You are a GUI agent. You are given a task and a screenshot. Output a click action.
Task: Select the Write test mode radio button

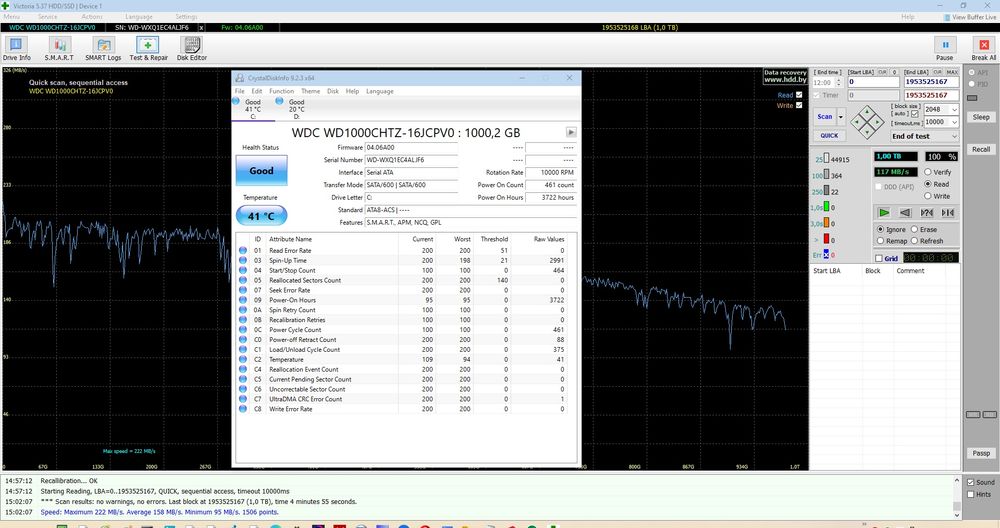(928, 196)
